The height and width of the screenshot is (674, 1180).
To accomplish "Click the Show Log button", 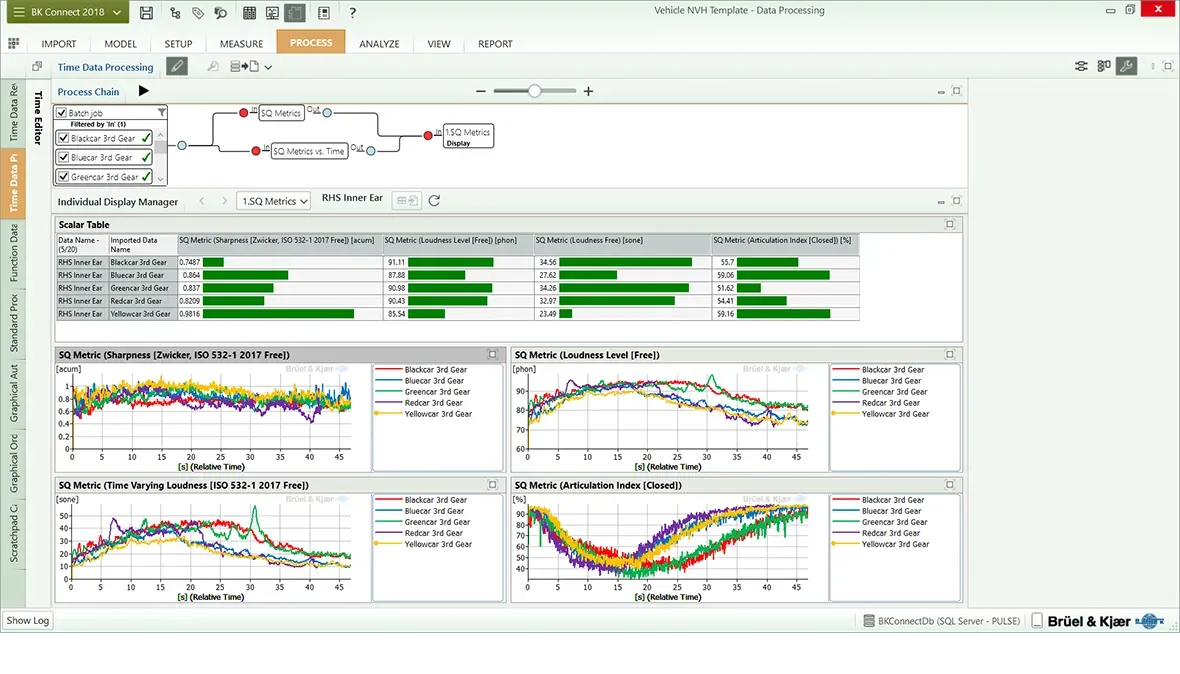I will [27, 620].
